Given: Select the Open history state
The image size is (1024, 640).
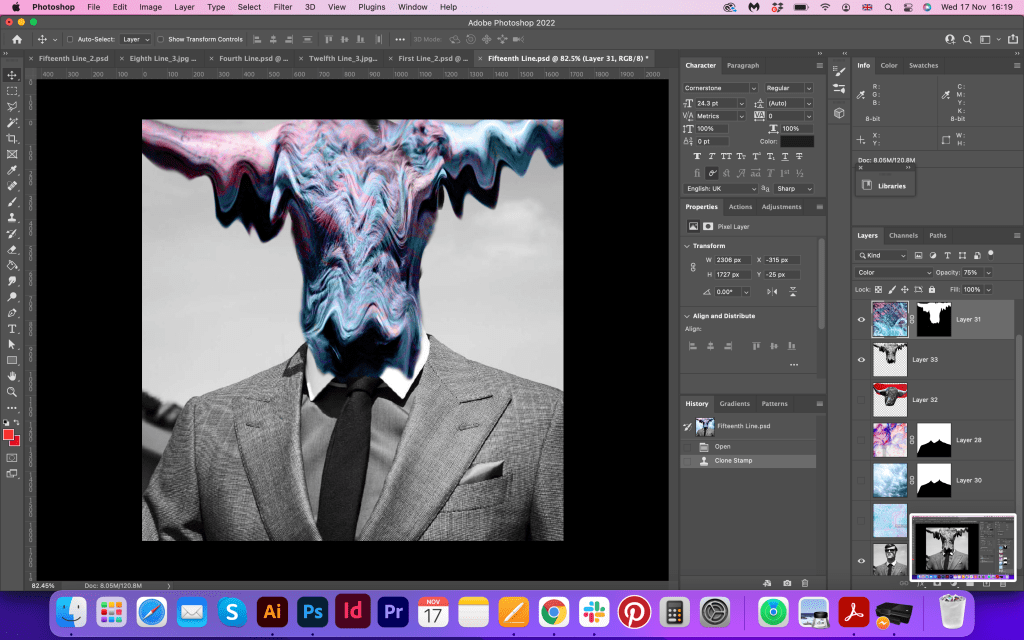Looking at the screenshot, I should click(x=722, y=446).
